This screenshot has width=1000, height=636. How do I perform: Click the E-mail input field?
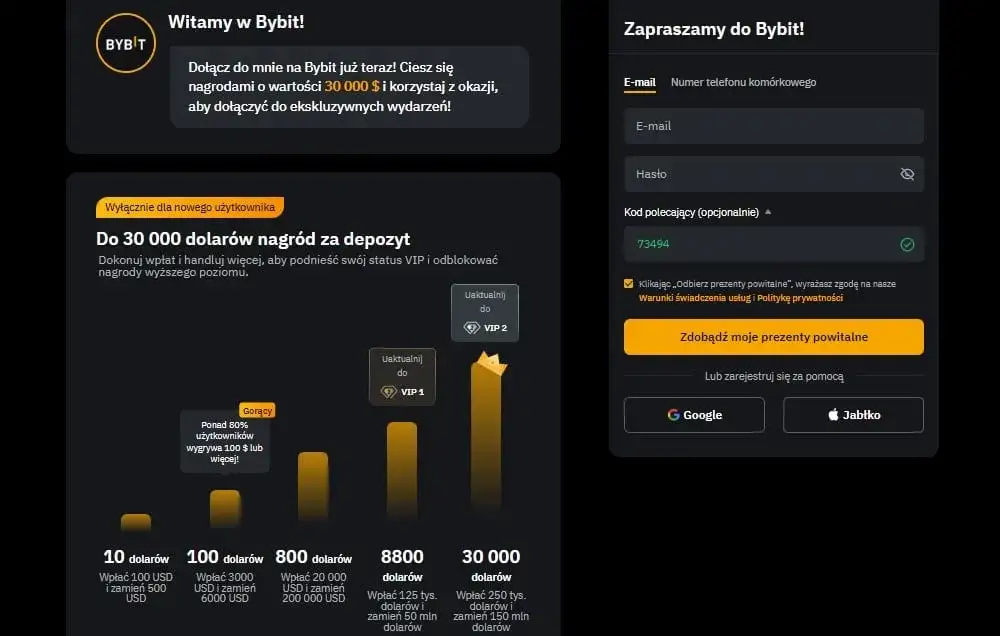tap(773, 125)
